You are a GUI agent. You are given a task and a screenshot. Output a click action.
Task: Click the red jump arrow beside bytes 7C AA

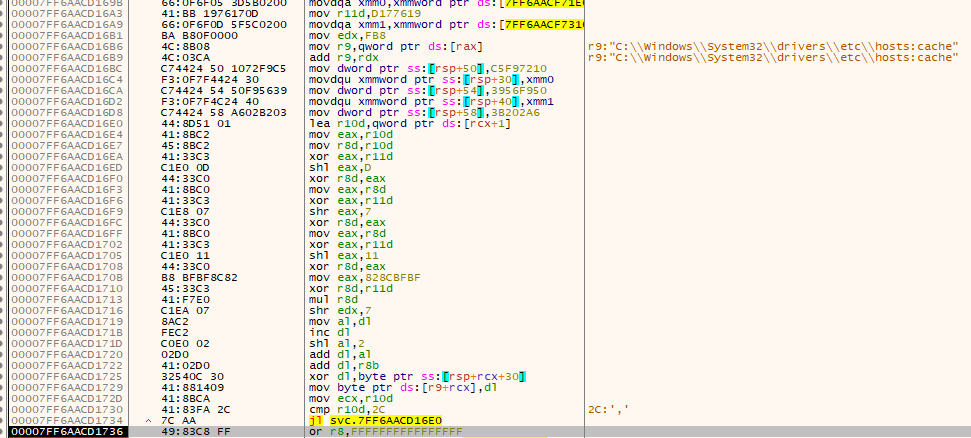[148, 421]
